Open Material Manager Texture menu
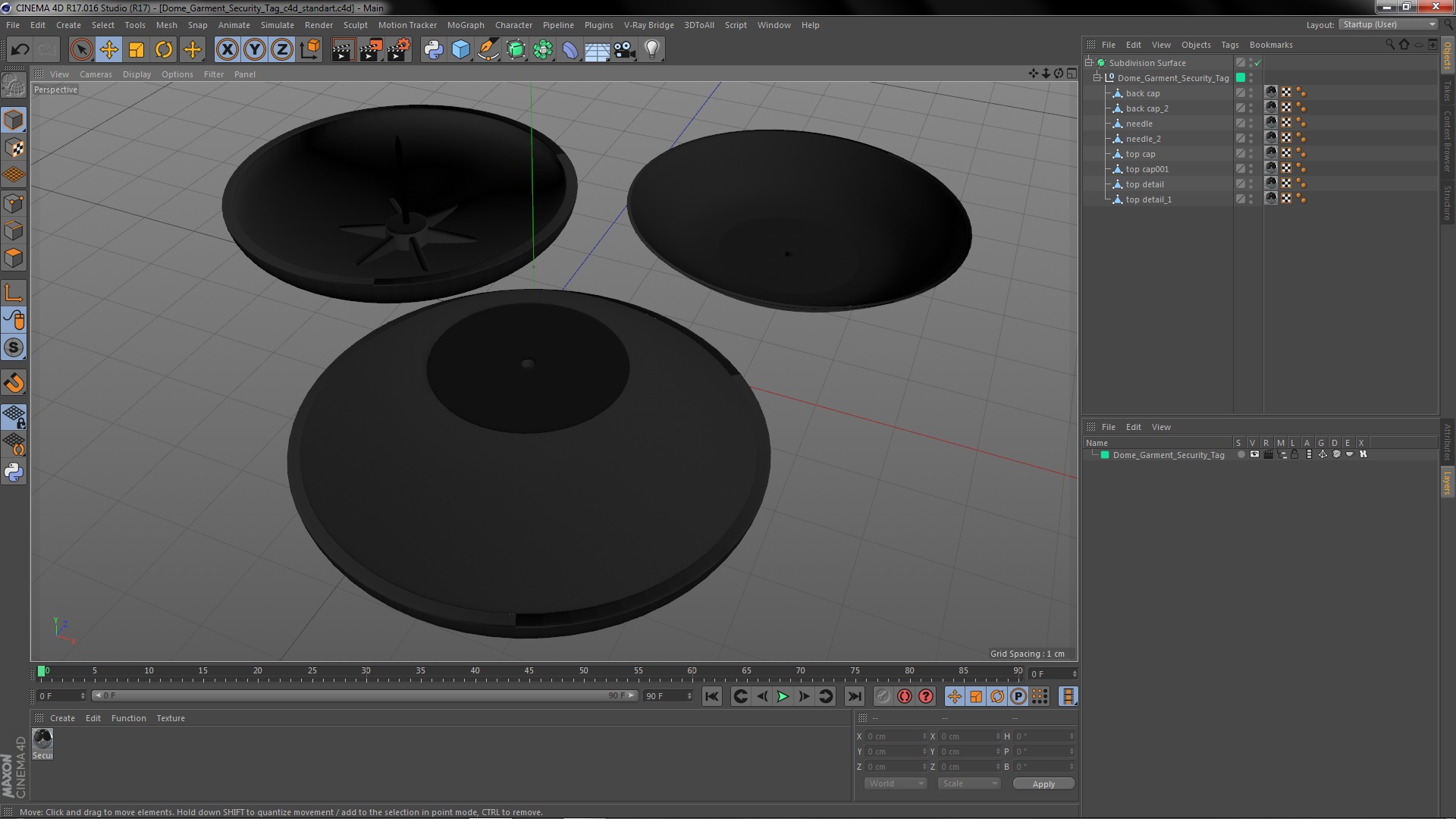 [x=171, y=718]
